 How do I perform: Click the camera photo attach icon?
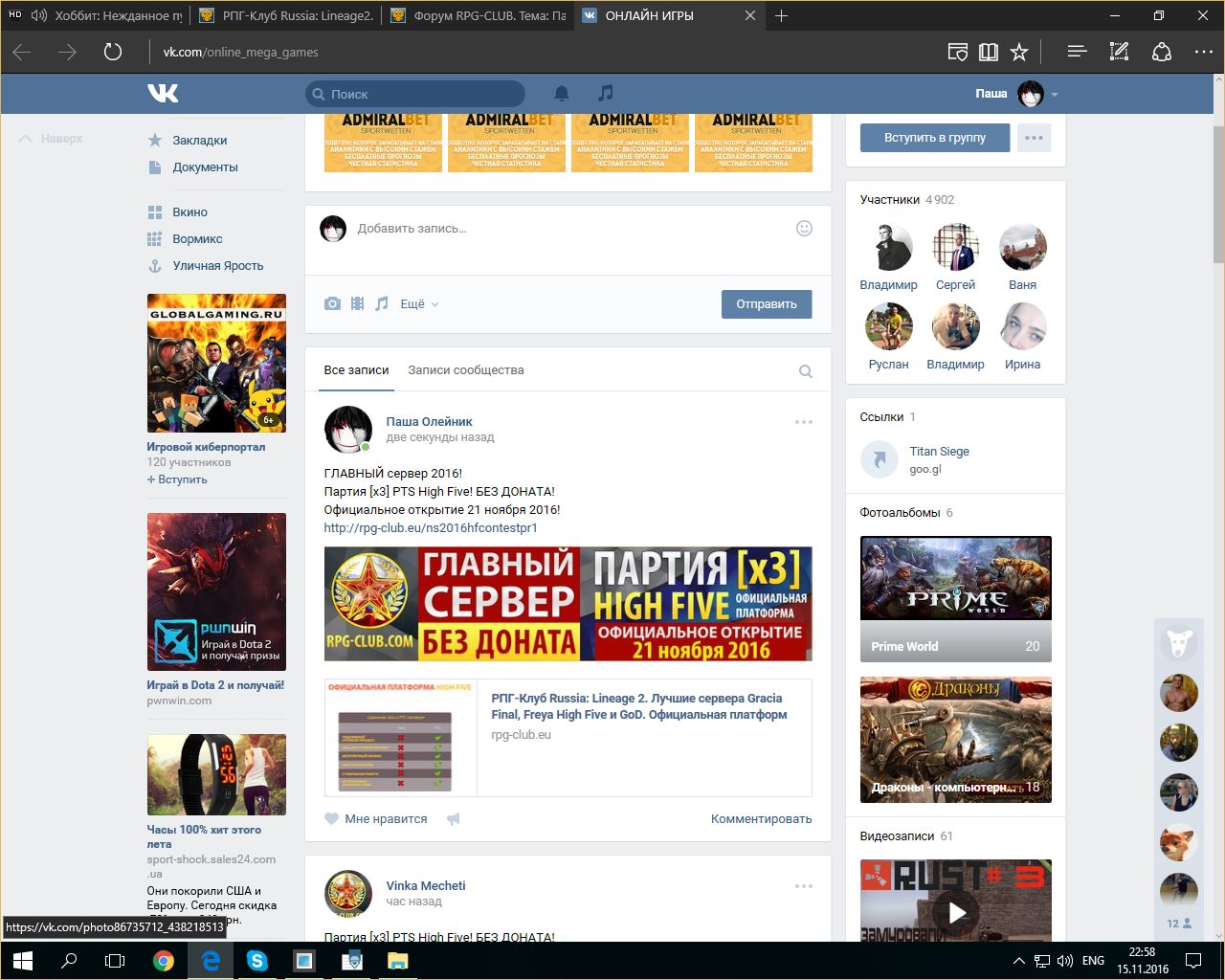pyautogui.click(x=332, y=303)
